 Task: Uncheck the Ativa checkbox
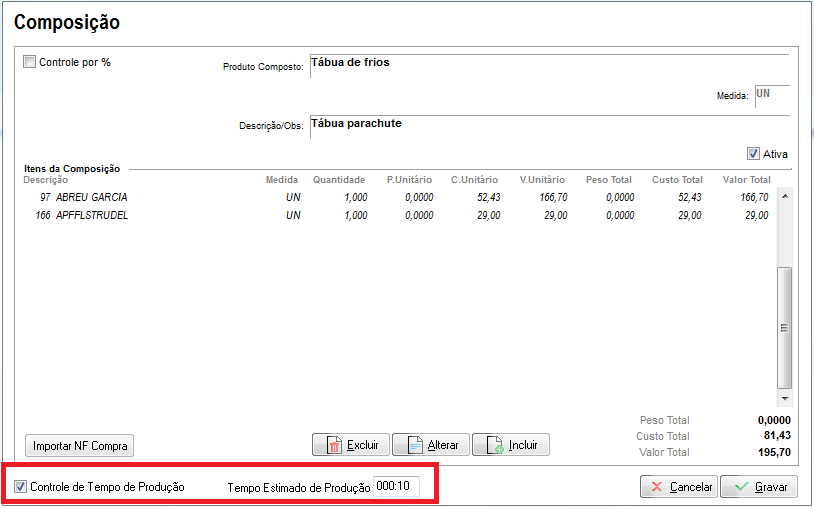[753, 154]
